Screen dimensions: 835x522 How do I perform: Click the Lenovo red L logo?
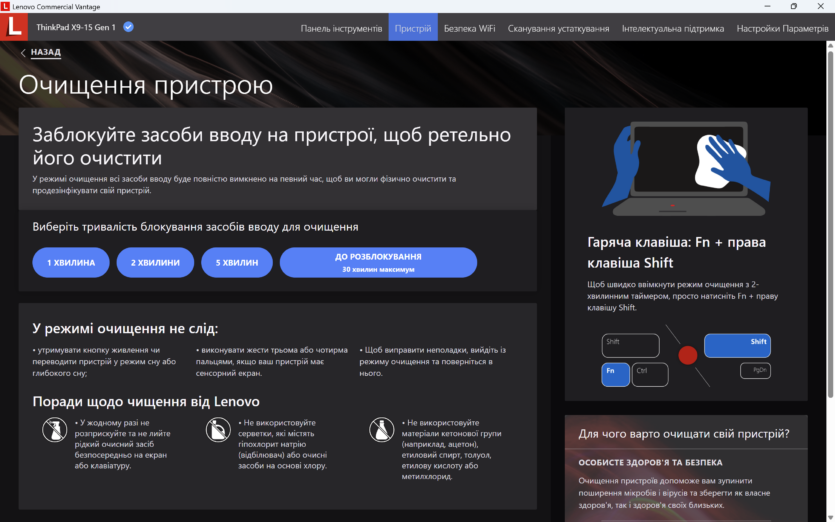[x=14, y=27]
